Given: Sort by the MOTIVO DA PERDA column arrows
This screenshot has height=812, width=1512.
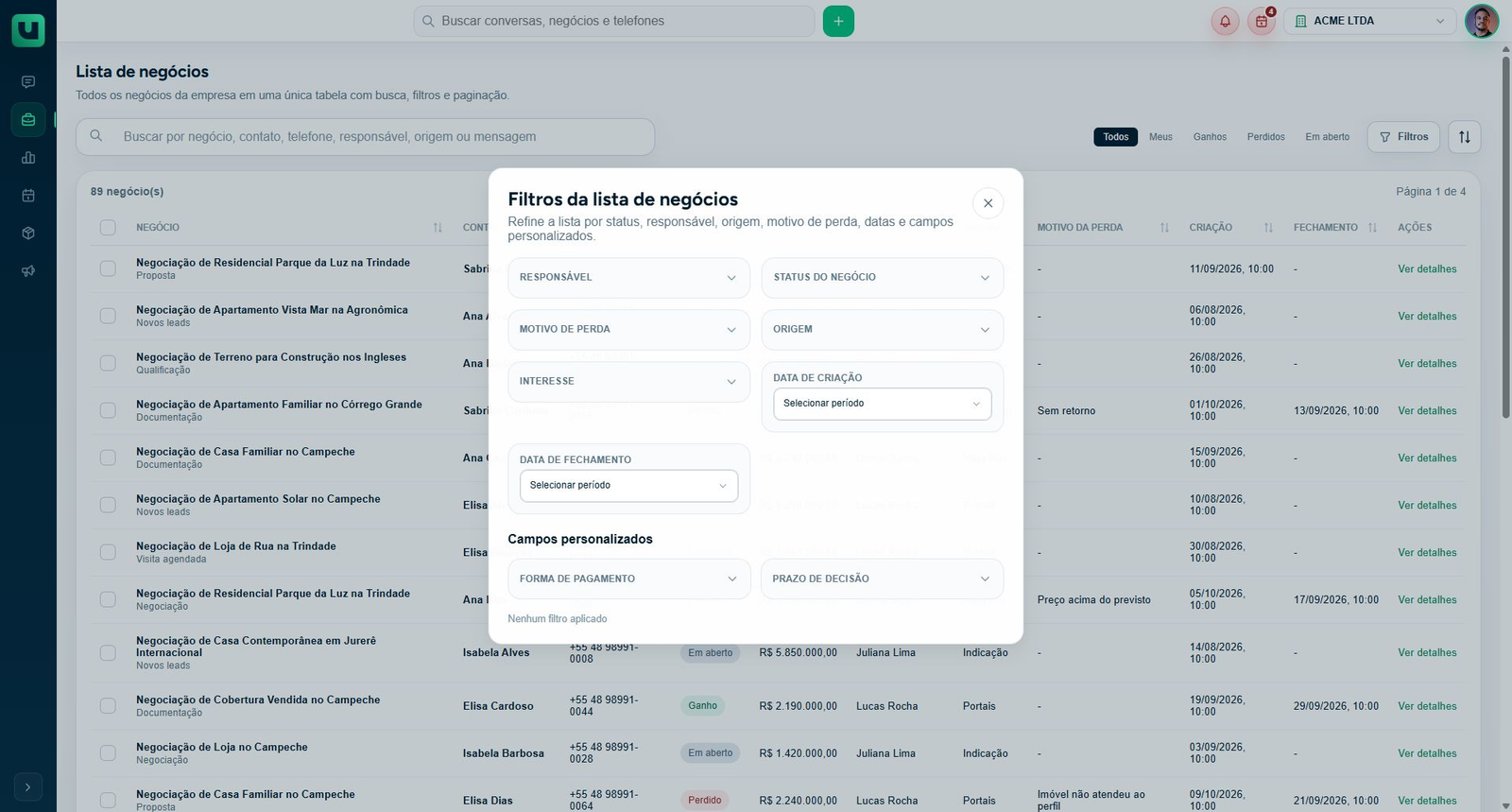Looking at the screenshot, I should pyautogui.click(x=1164, y=228).
